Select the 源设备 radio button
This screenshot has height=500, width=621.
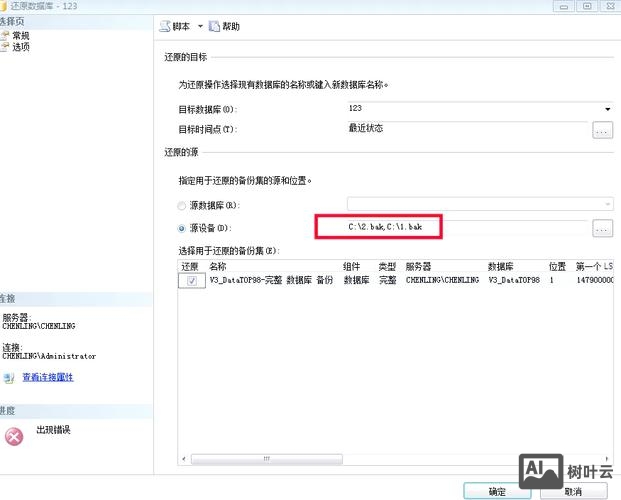pos(181,228)
